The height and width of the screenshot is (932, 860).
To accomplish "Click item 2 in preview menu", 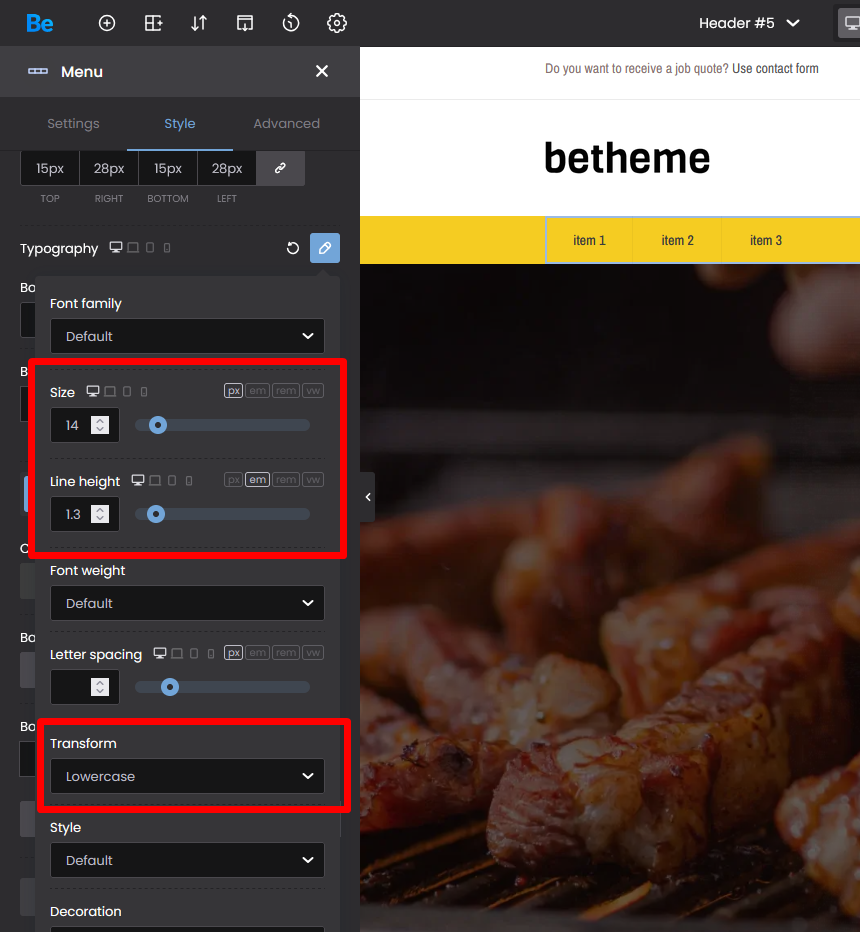I will coord(677,240).
